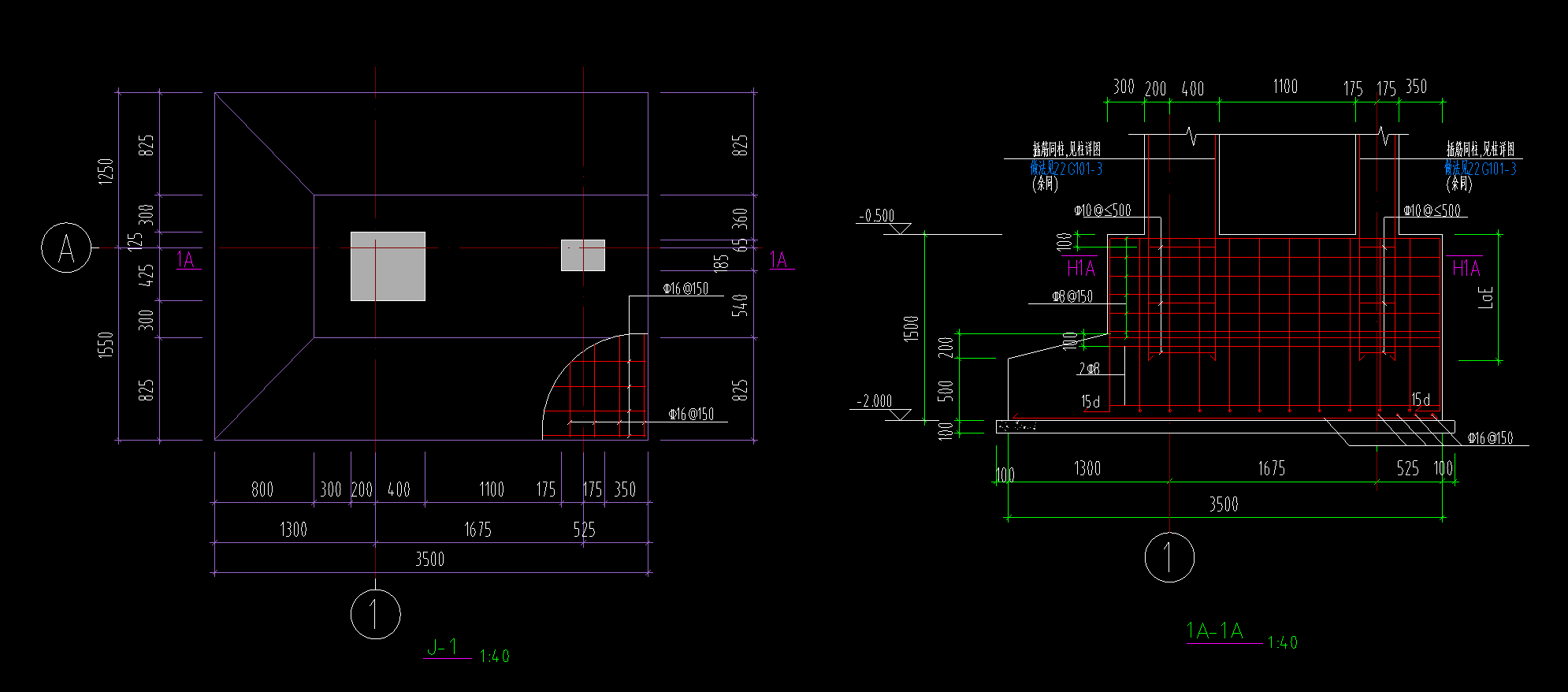Select the left magenta 1A section cut mark
The width and height of the screenshot is (1568, 692).
[185, 259]
